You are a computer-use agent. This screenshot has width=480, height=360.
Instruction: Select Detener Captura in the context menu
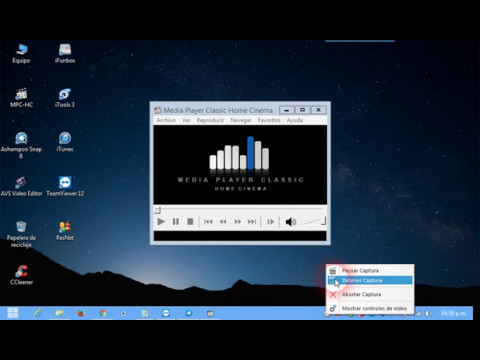click(x=370, y=280)
